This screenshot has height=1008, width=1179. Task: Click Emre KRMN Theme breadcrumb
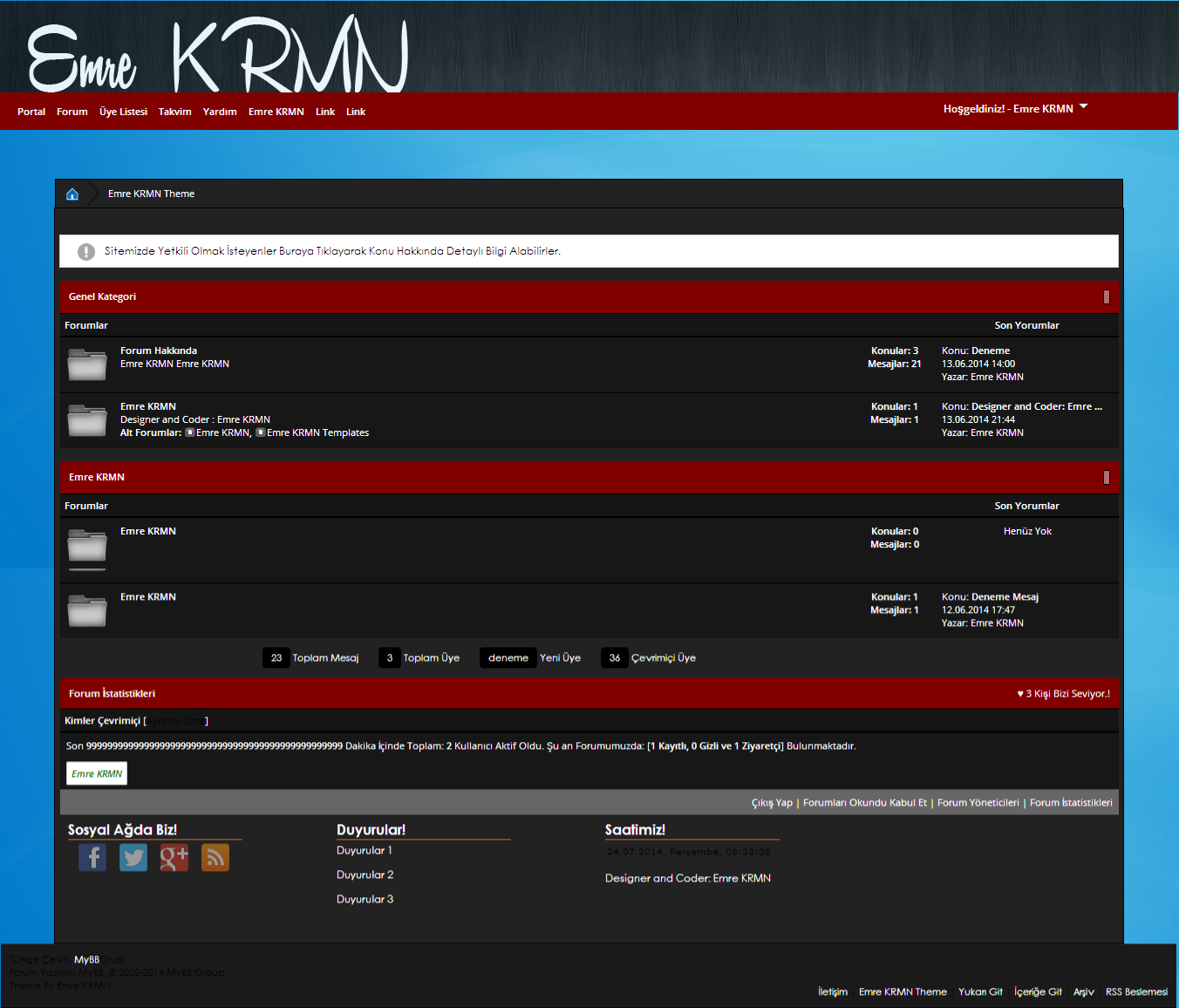coord(151,194)
